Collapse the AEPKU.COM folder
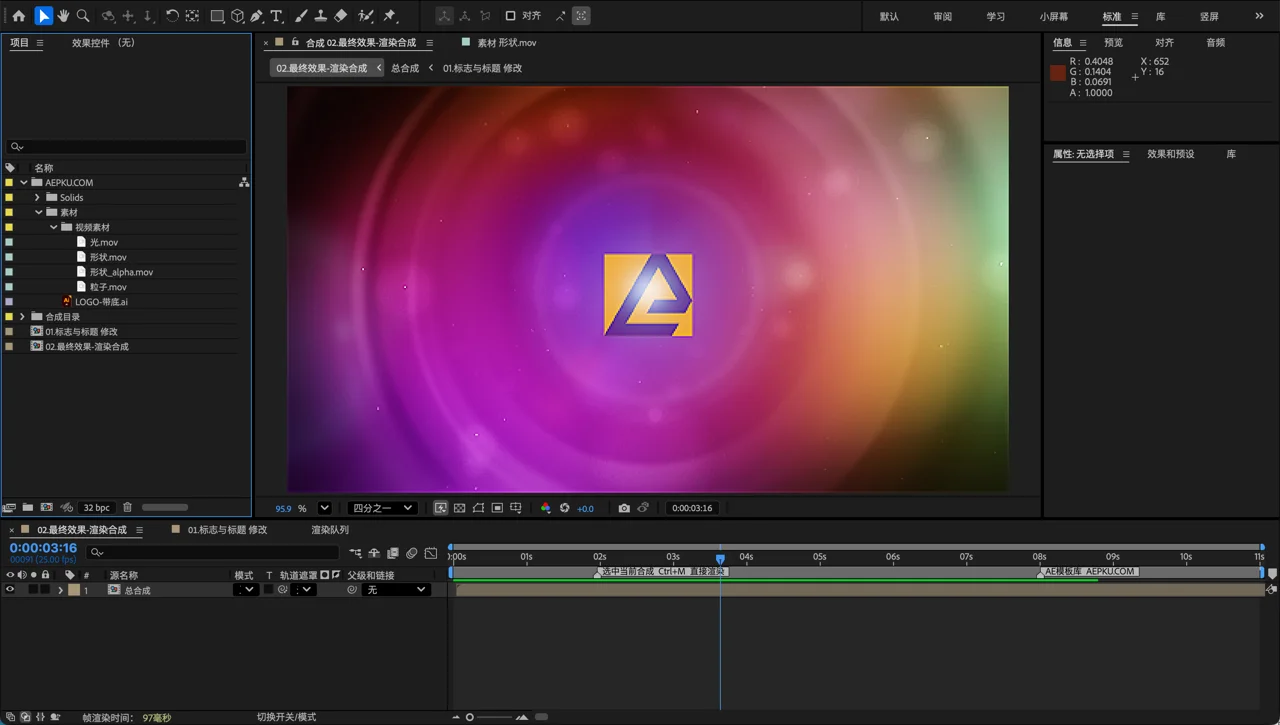 point(23,182)
